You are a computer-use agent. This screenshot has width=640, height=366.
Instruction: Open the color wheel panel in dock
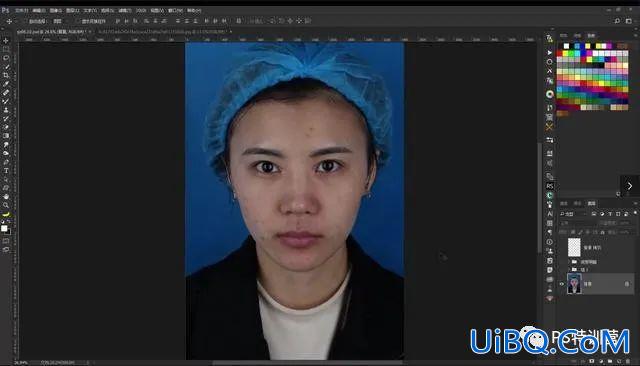click(550, 94)
